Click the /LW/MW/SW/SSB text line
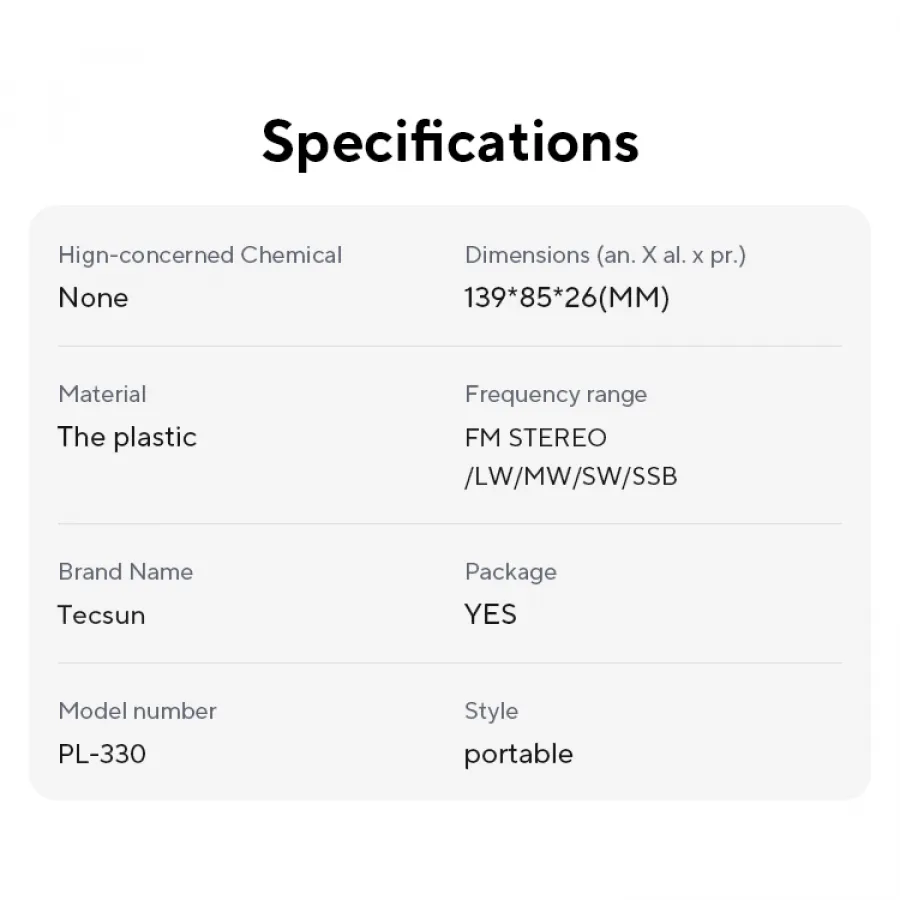Screen dimensions: 900x900 (x=571, y=476)
